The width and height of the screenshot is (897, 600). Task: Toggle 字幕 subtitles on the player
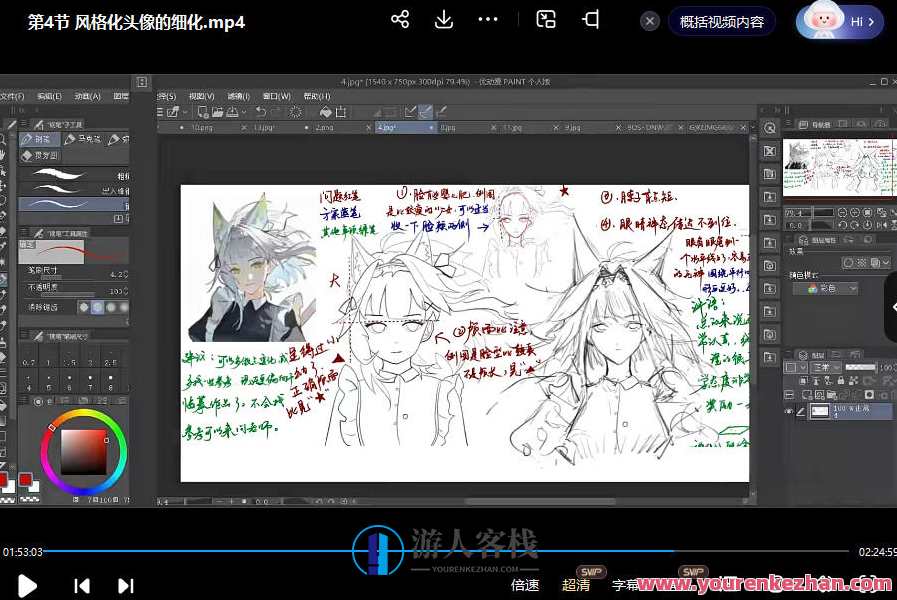click(626, 585)
